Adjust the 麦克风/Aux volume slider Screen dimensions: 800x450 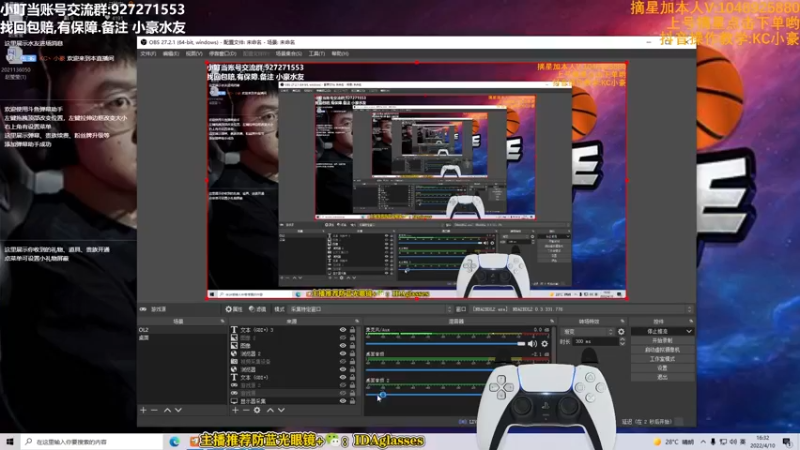445,344
